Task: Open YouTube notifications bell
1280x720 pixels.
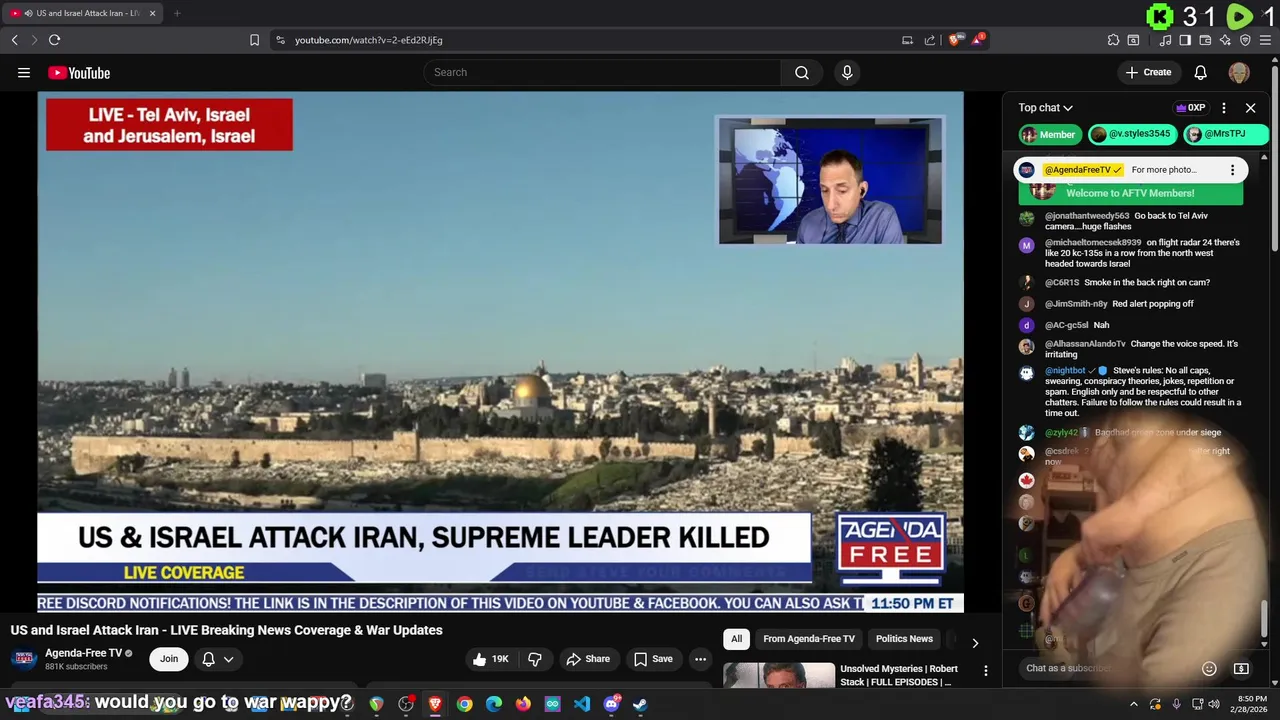Action: pyautogui.click(x=1200, y=72)
